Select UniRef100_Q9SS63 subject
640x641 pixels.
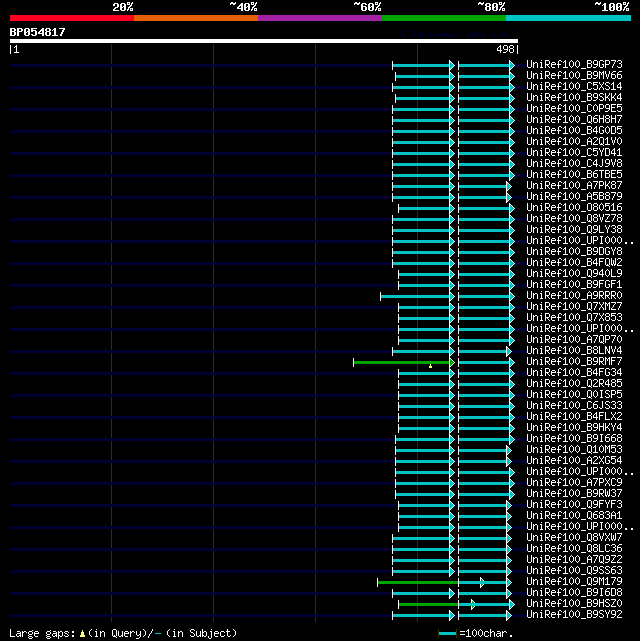pos(574,571)
